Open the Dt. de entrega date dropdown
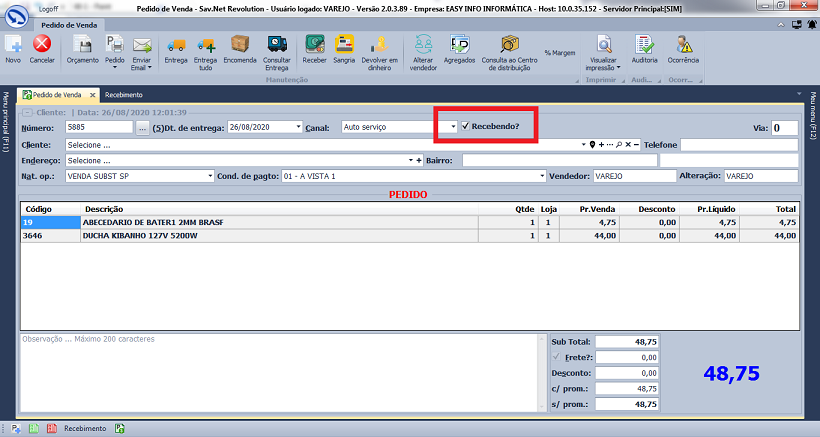 click(x=298, y=128)
